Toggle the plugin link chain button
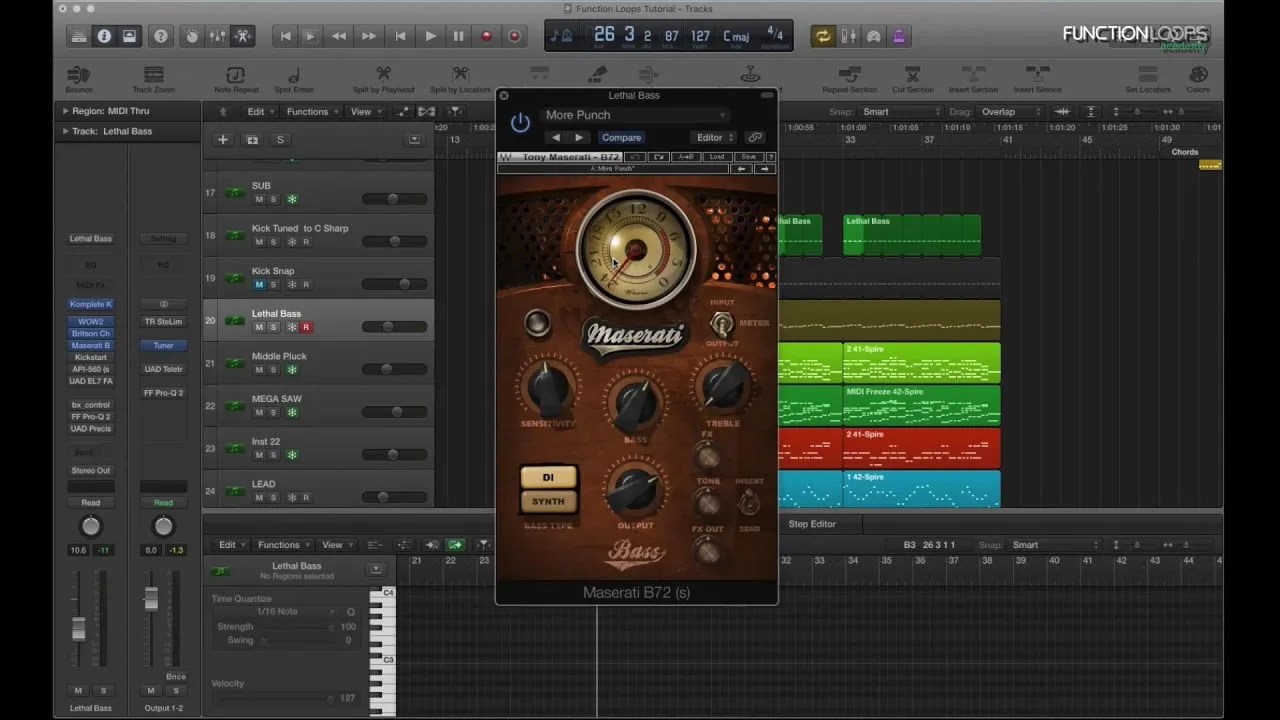This screenshot has width=1280, height=720. click(x=755, y=137)
